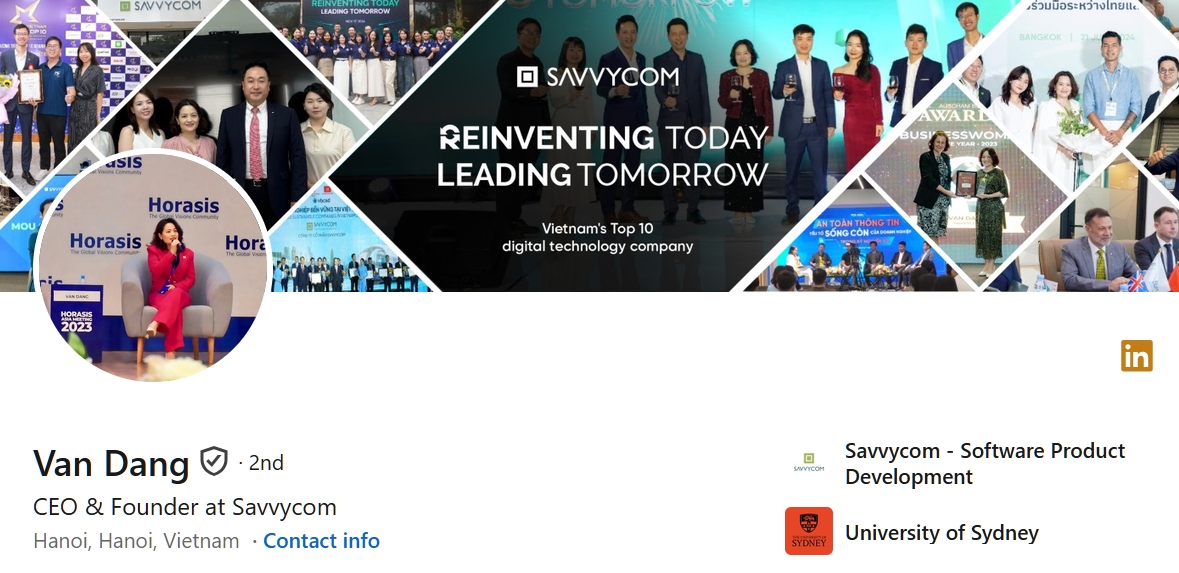Click the University of Sydney crest logo

pyautogui.click(x=808, y=531)
